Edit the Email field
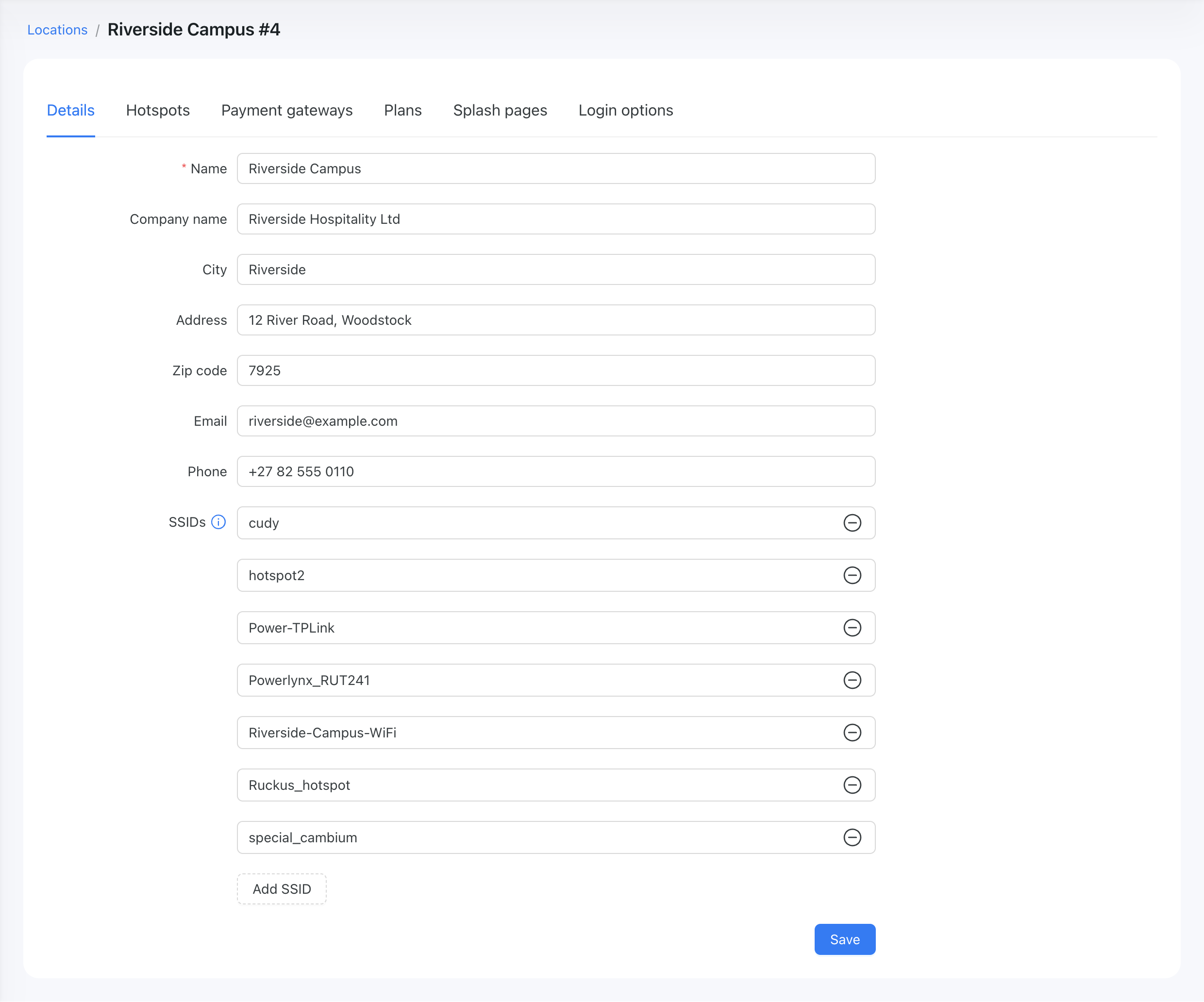 (555, 421)
